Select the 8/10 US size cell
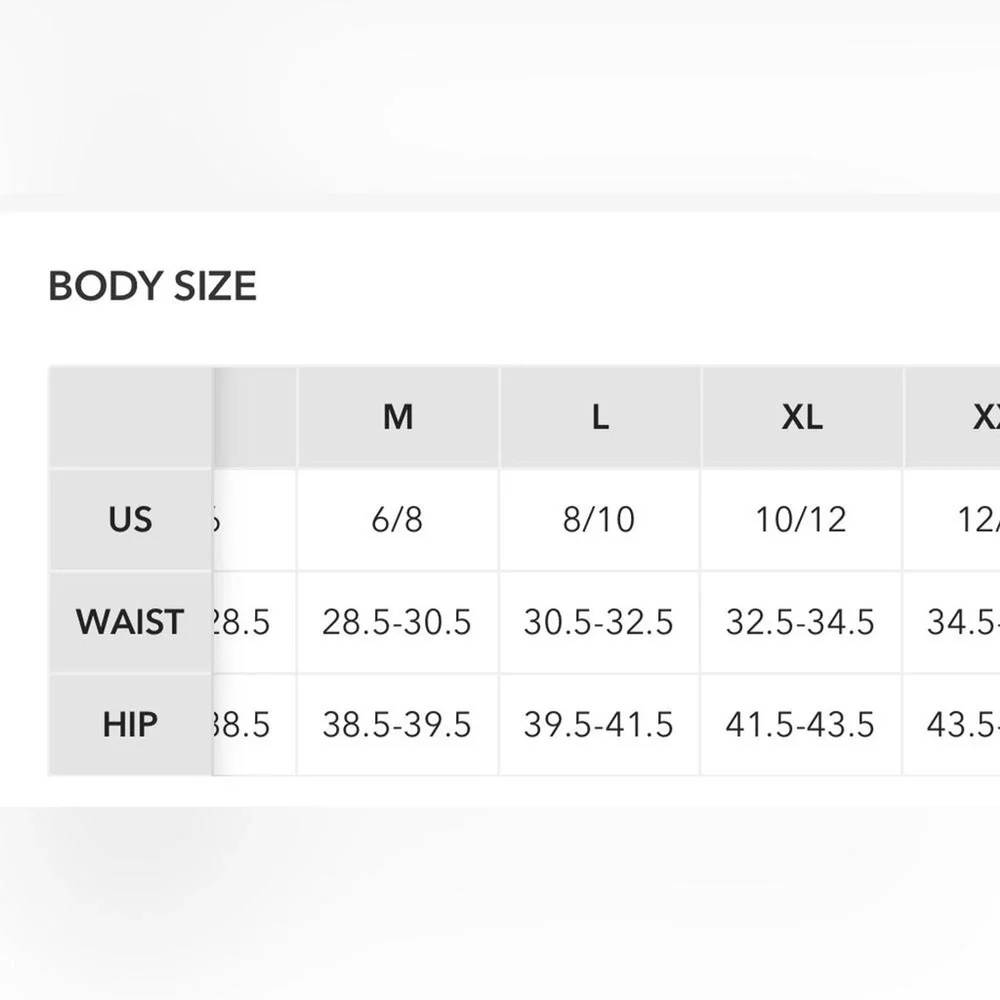1000x1000 pixels. pos(599,520)
